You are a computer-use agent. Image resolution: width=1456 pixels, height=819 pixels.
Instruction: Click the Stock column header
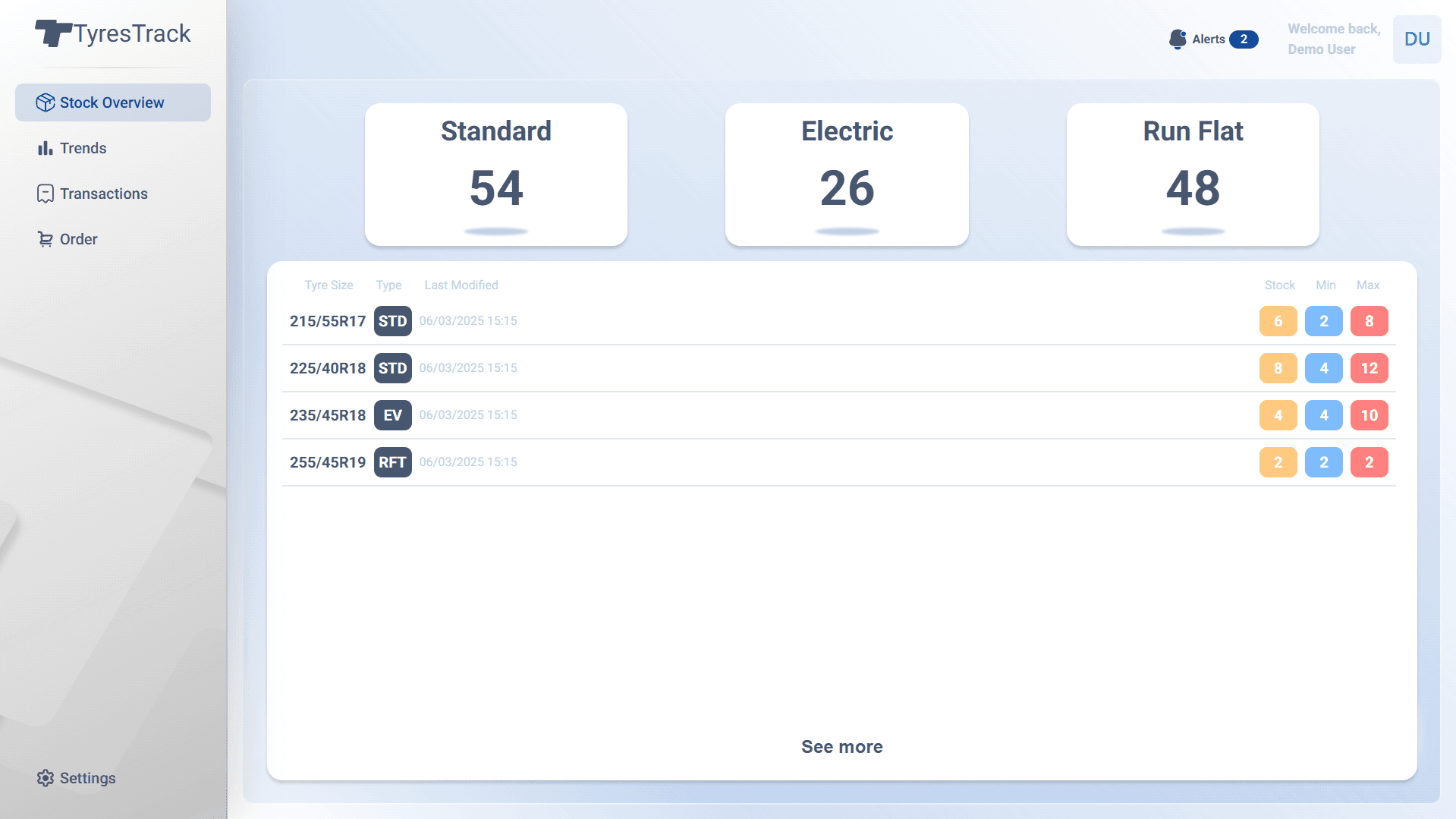coord(1280,285)
